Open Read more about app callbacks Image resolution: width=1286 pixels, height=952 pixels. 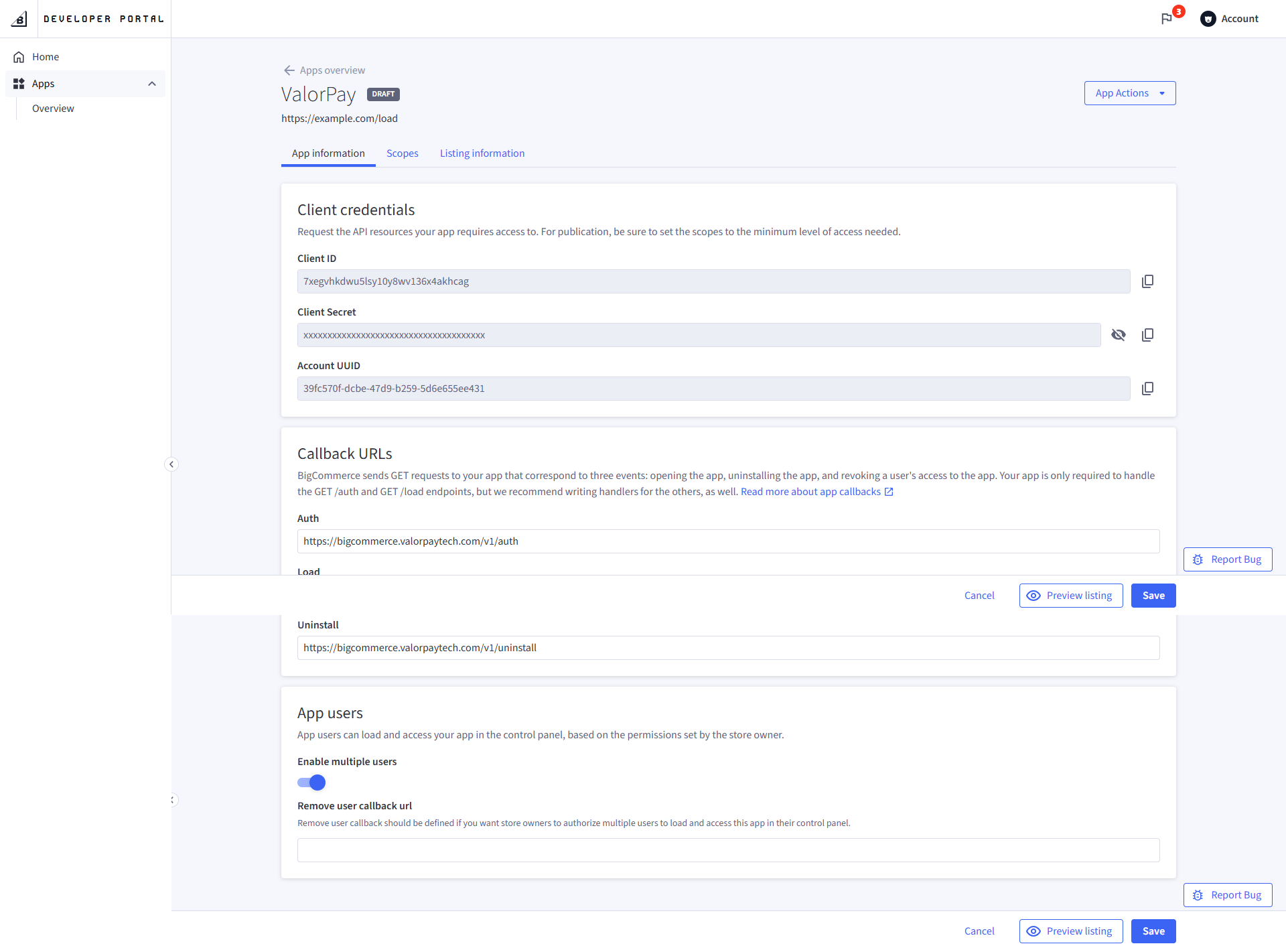coord(816,492)
